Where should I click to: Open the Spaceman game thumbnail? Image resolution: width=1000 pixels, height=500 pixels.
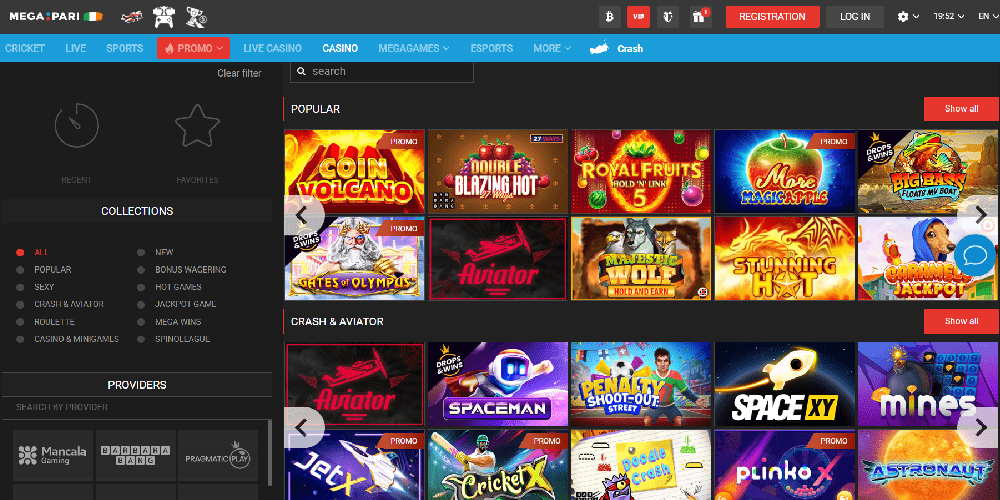(x=497, y=384)
